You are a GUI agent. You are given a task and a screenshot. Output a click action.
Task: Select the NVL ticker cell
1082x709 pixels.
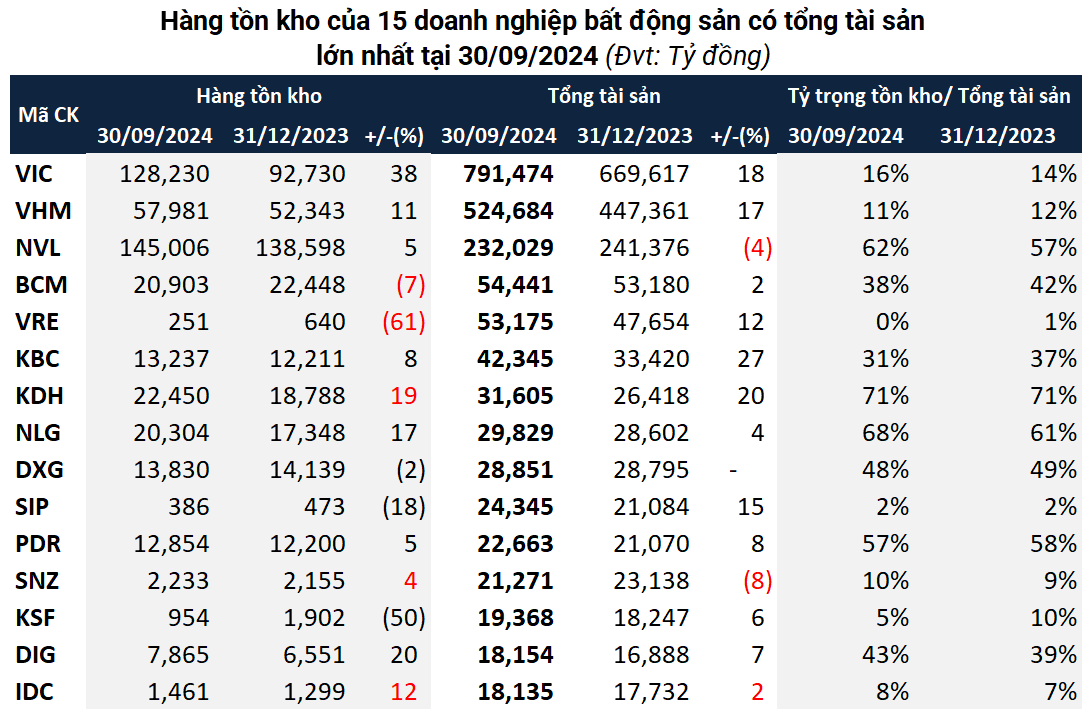pyautogui.click(x=38, y=247)
